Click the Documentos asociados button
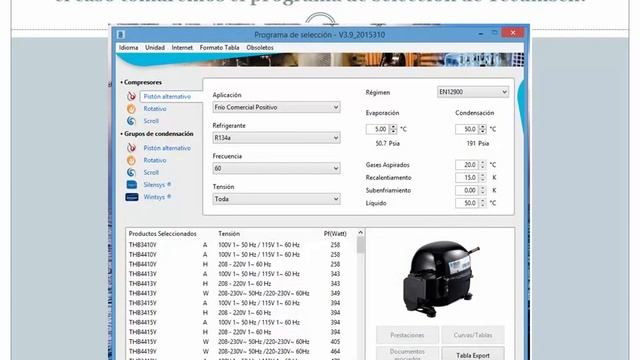 407,354
